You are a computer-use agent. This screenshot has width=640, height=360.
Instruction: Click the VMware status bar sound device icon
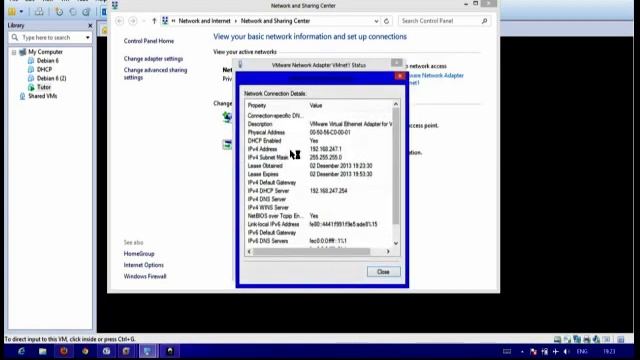pyautogui.click(x=596, y=340)
